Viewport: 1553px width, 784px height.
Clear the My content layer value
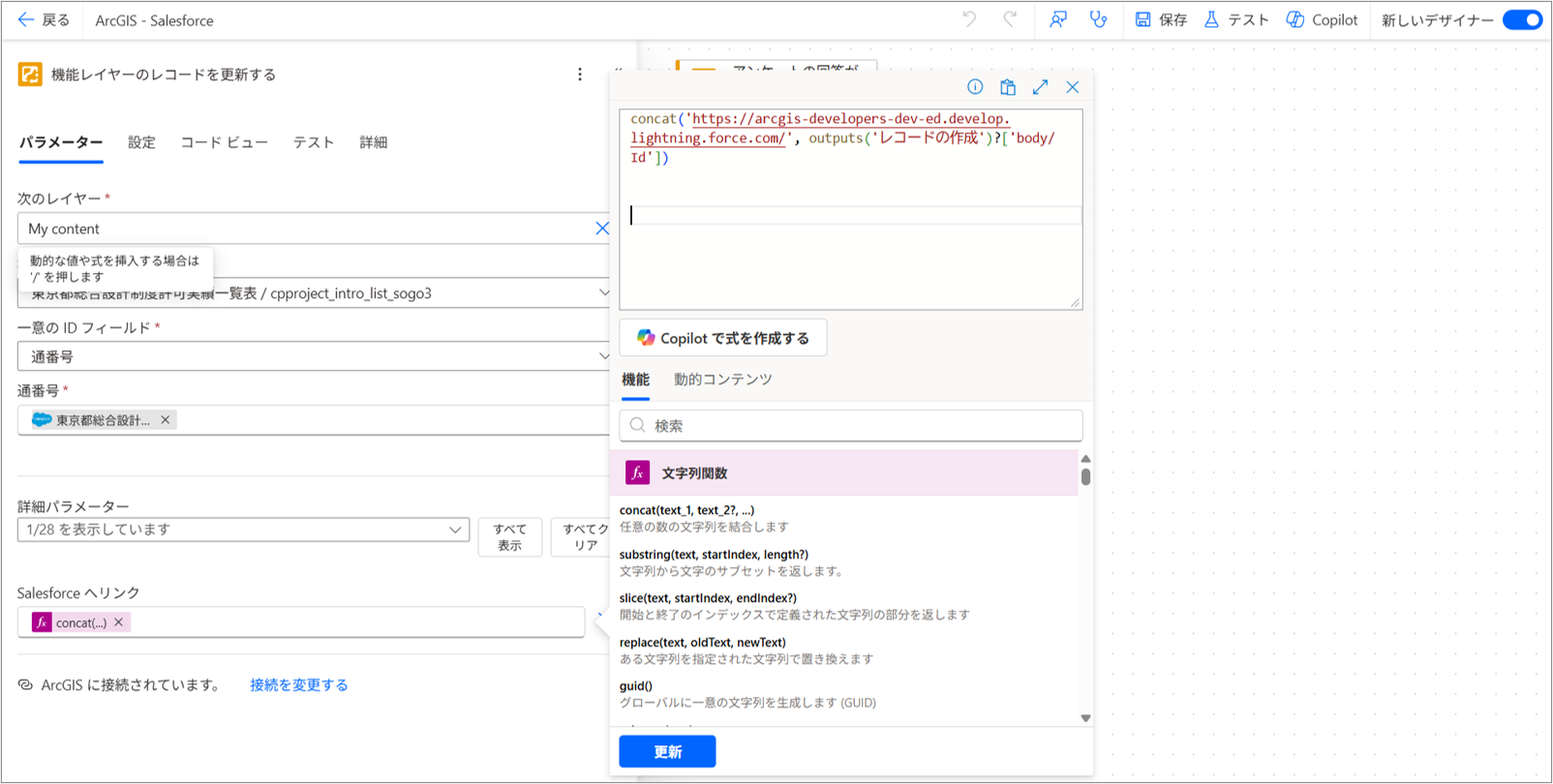pos(602,228)
